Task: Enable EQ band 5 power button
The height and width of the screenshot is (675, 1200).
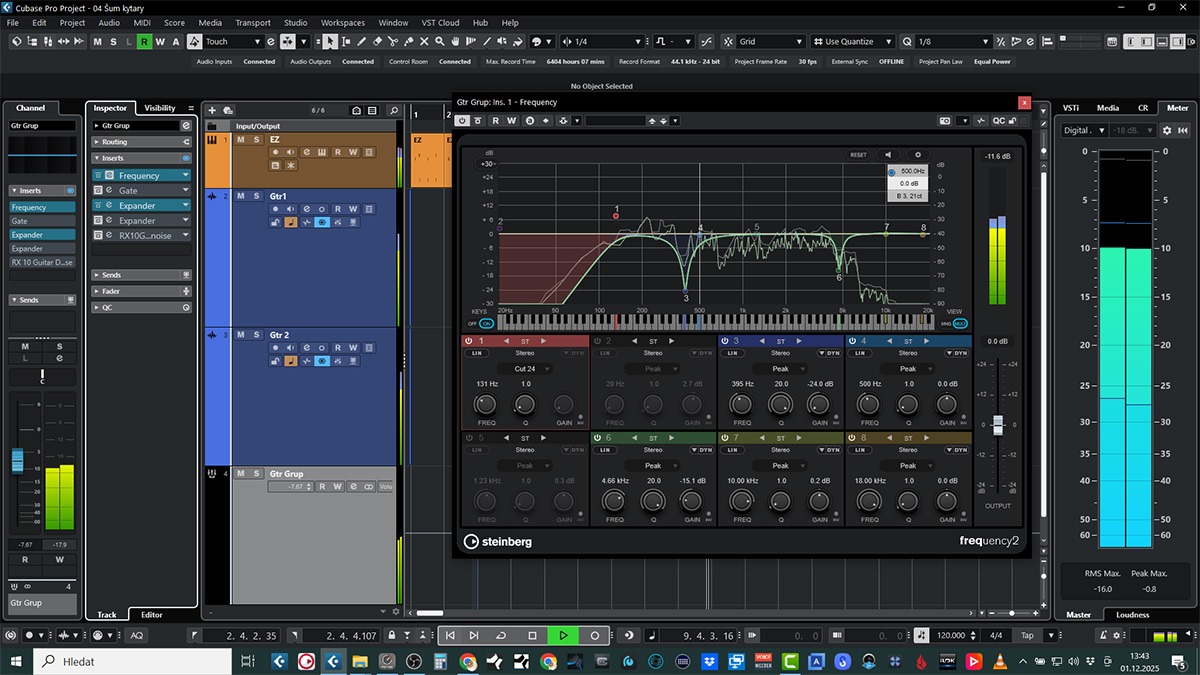Action: pyautogui.click(x=469, y=438)
